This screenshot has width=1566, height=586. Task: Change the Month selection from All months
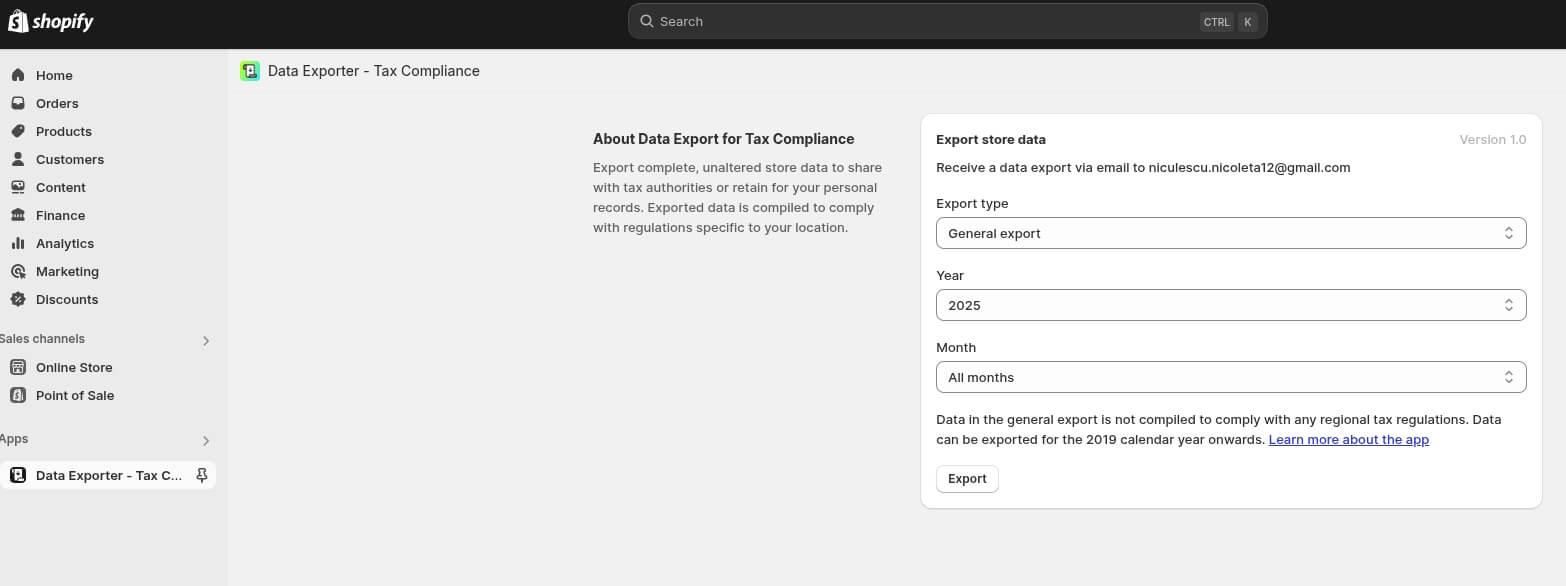[1230, 377]
